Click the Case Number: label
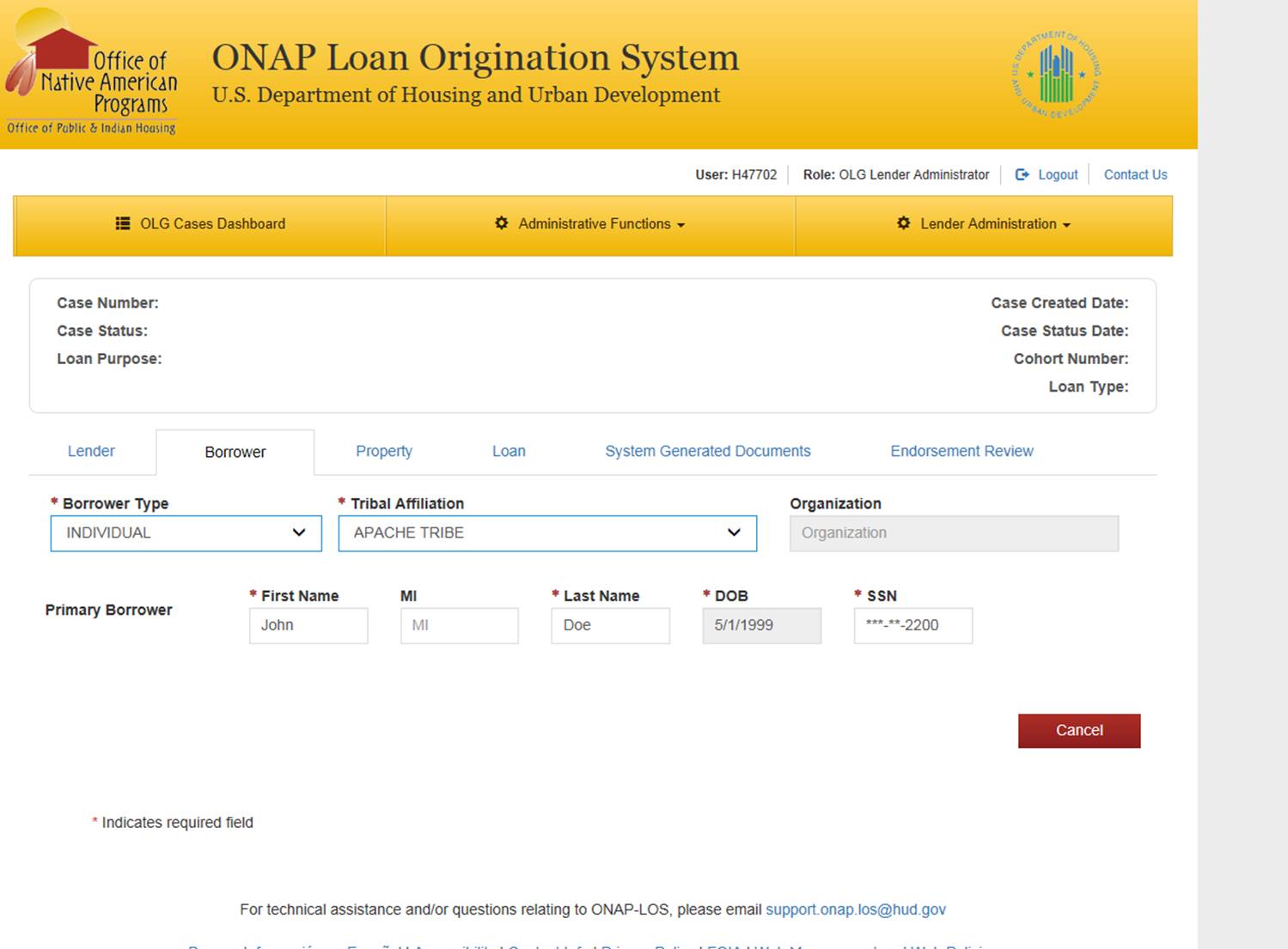 coord(107,303)
